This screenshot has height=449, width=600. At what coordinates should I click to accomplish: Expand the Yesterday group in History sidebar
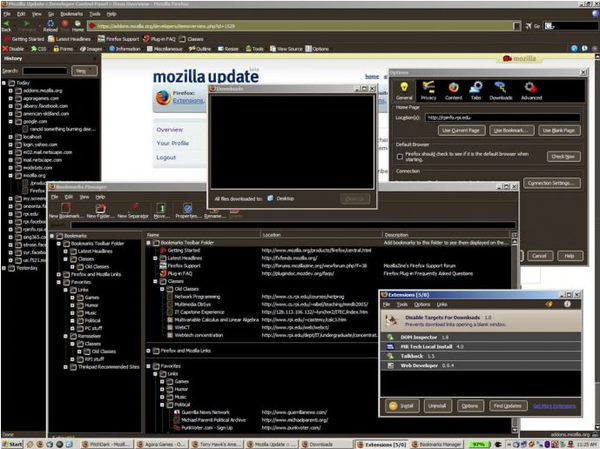pos(4,268)
